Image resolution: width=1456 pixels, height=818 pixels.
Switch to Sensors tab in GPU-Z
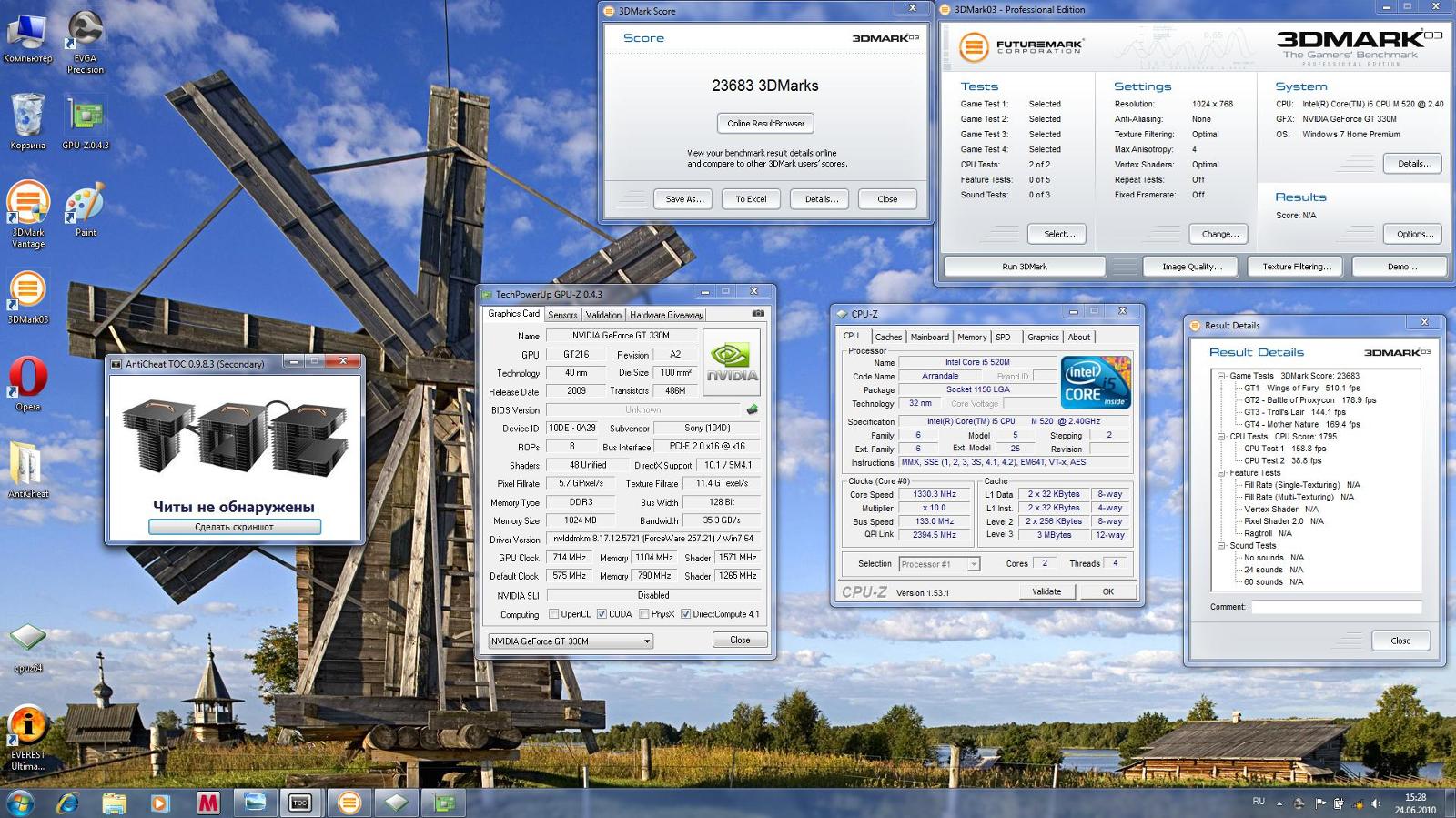coord(562,315)
